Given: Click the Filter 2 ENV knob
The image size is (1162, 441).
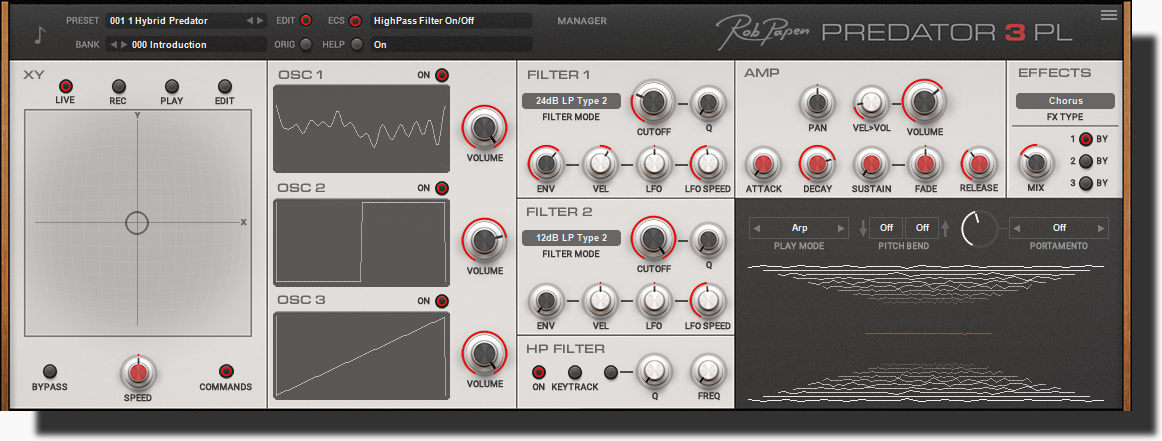Looking at the screenshot, I should coord(545,301).
